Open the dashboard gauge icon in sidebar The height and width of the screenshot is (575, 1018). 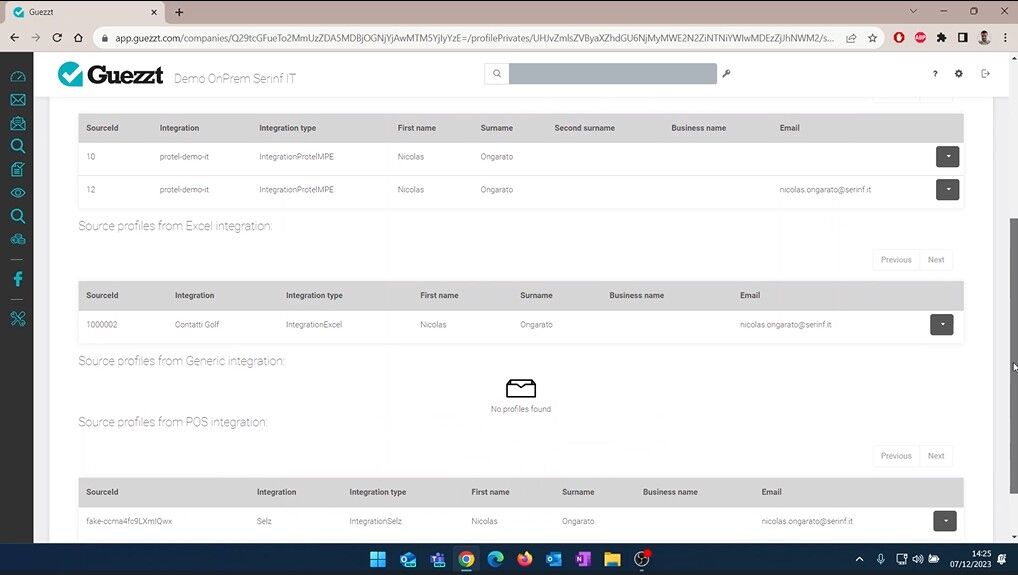click(17, 77)
